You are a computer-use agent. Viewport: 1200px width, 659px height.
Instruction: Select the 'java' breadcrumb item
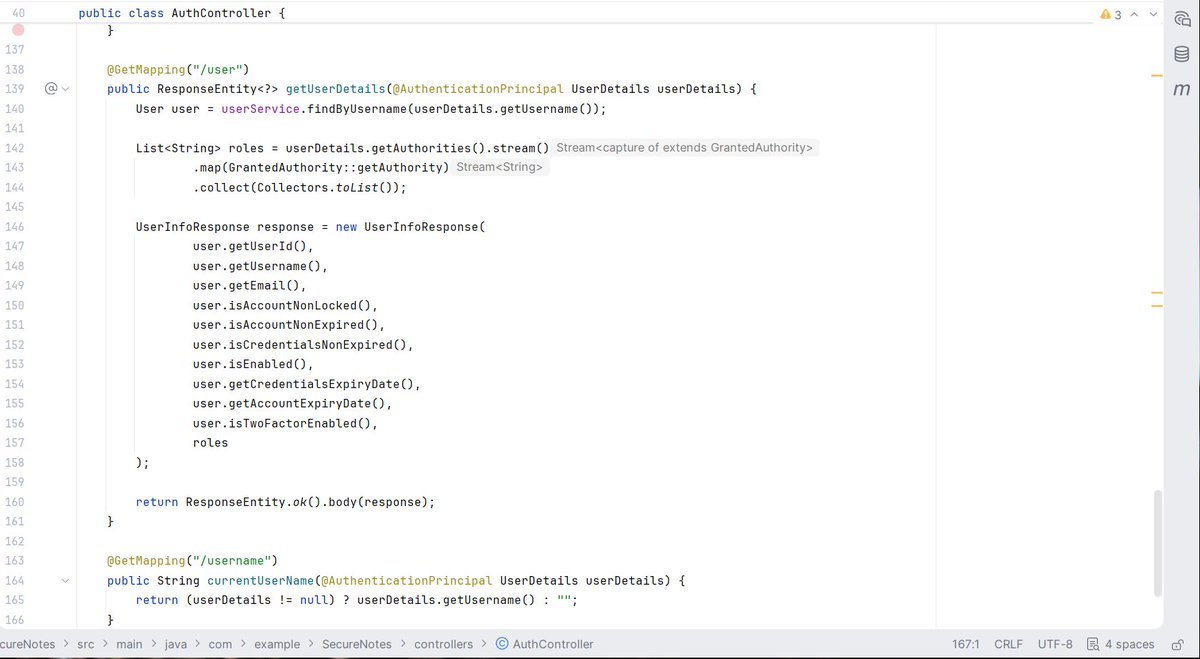[x=177, y=644]
